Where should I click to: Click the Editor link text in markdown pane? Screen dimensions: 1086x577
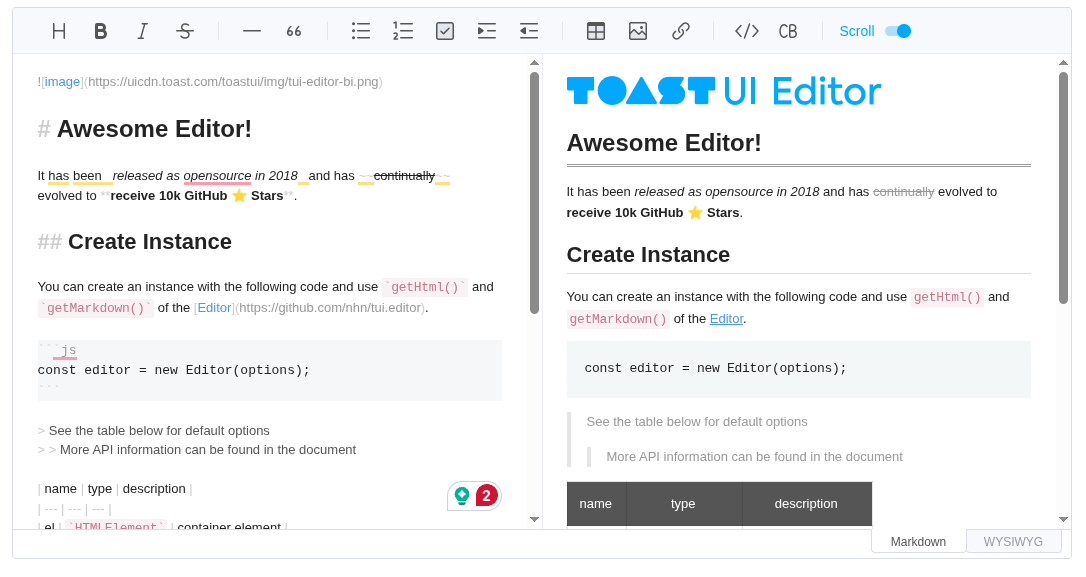[214, 308]
